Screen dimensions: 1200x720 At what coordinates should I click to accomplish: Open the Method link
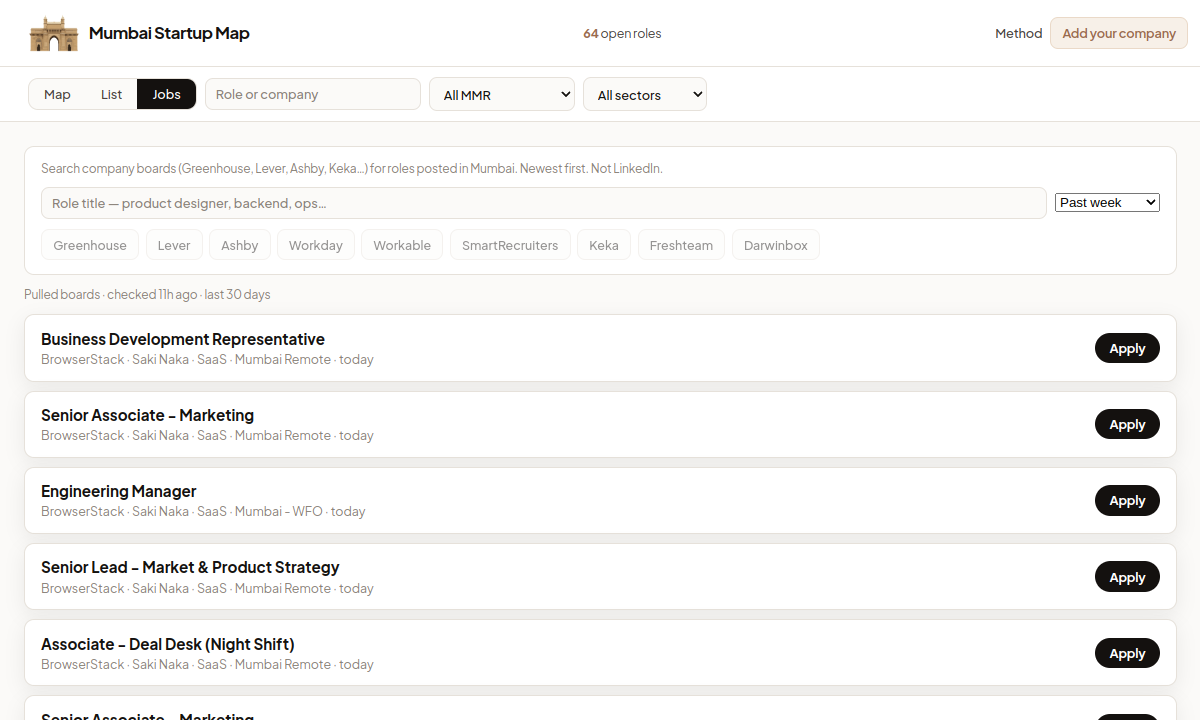tap(1018, 33)
